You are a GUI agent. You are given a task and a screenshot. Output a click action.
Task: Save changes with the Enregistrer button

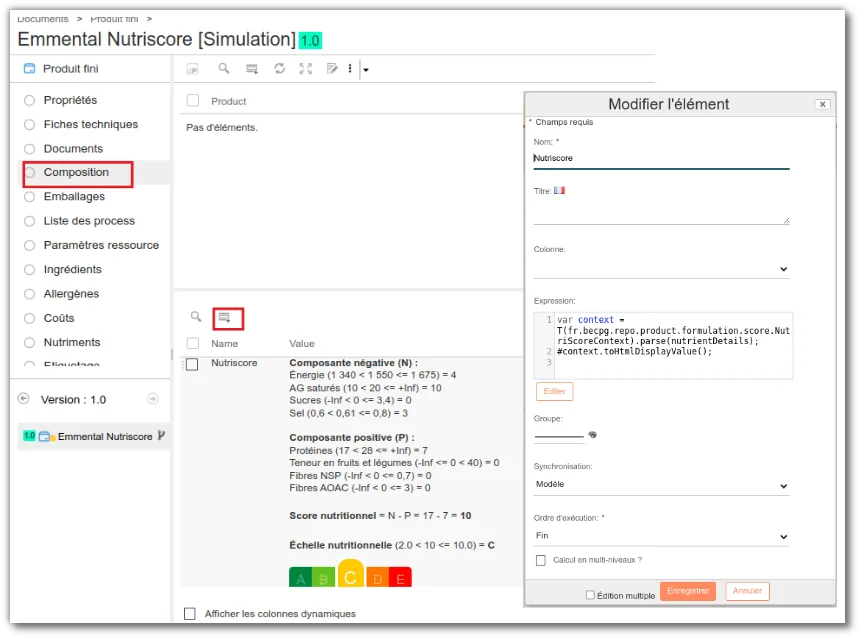pyautogui.click(x=687, y=591)
